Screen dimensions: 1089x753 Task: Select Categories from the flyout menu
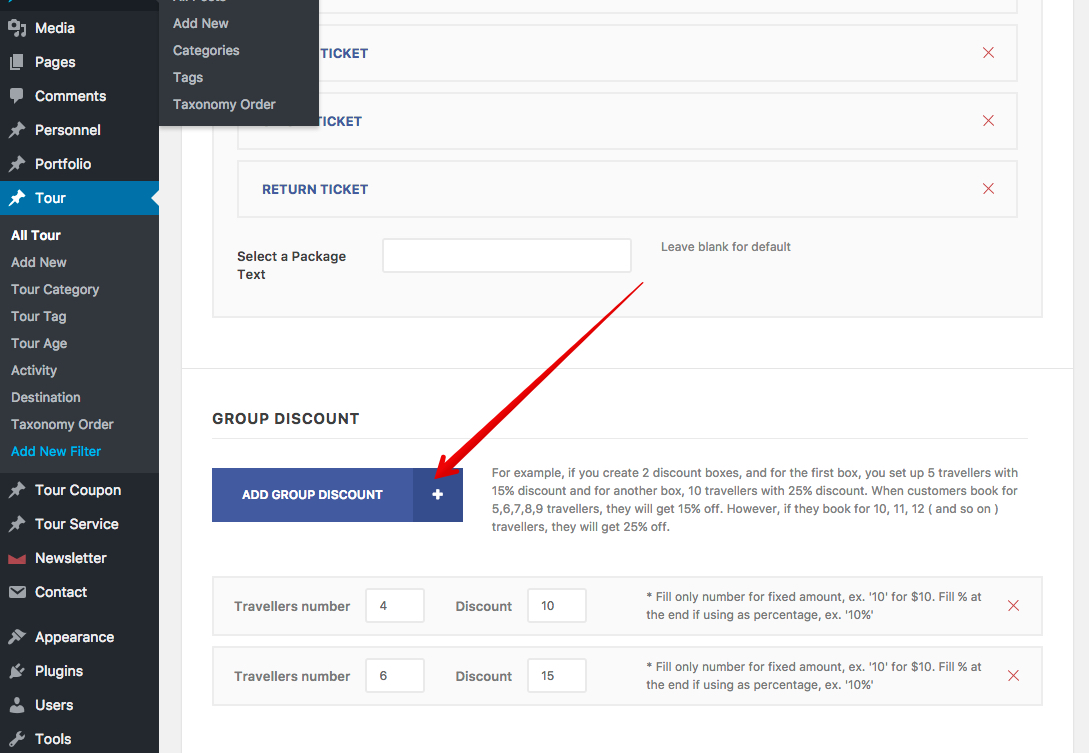(206, 50)
